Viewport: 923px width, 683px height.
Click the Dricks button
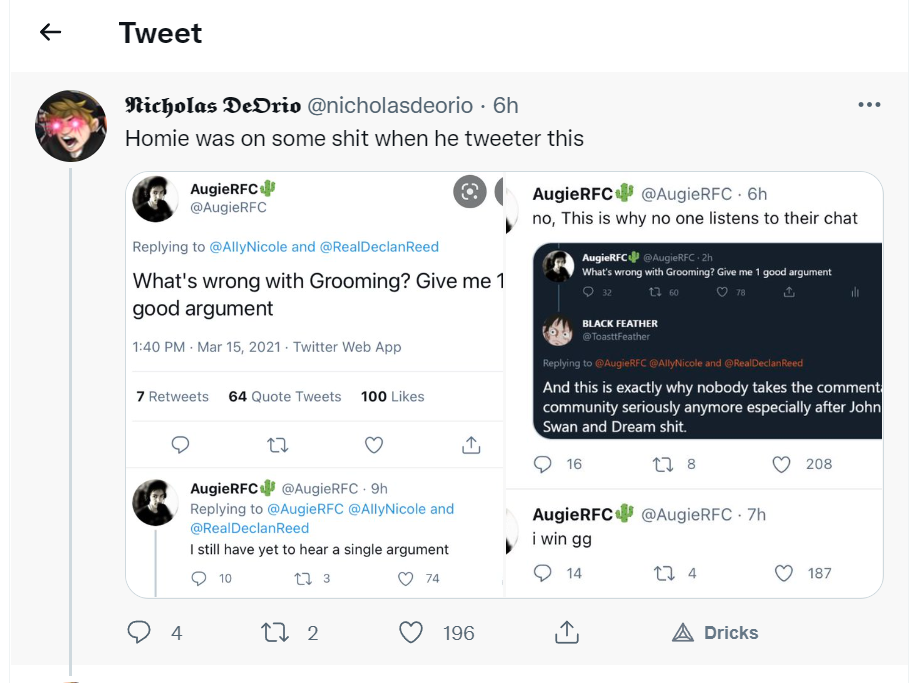[x=715, y=632]
